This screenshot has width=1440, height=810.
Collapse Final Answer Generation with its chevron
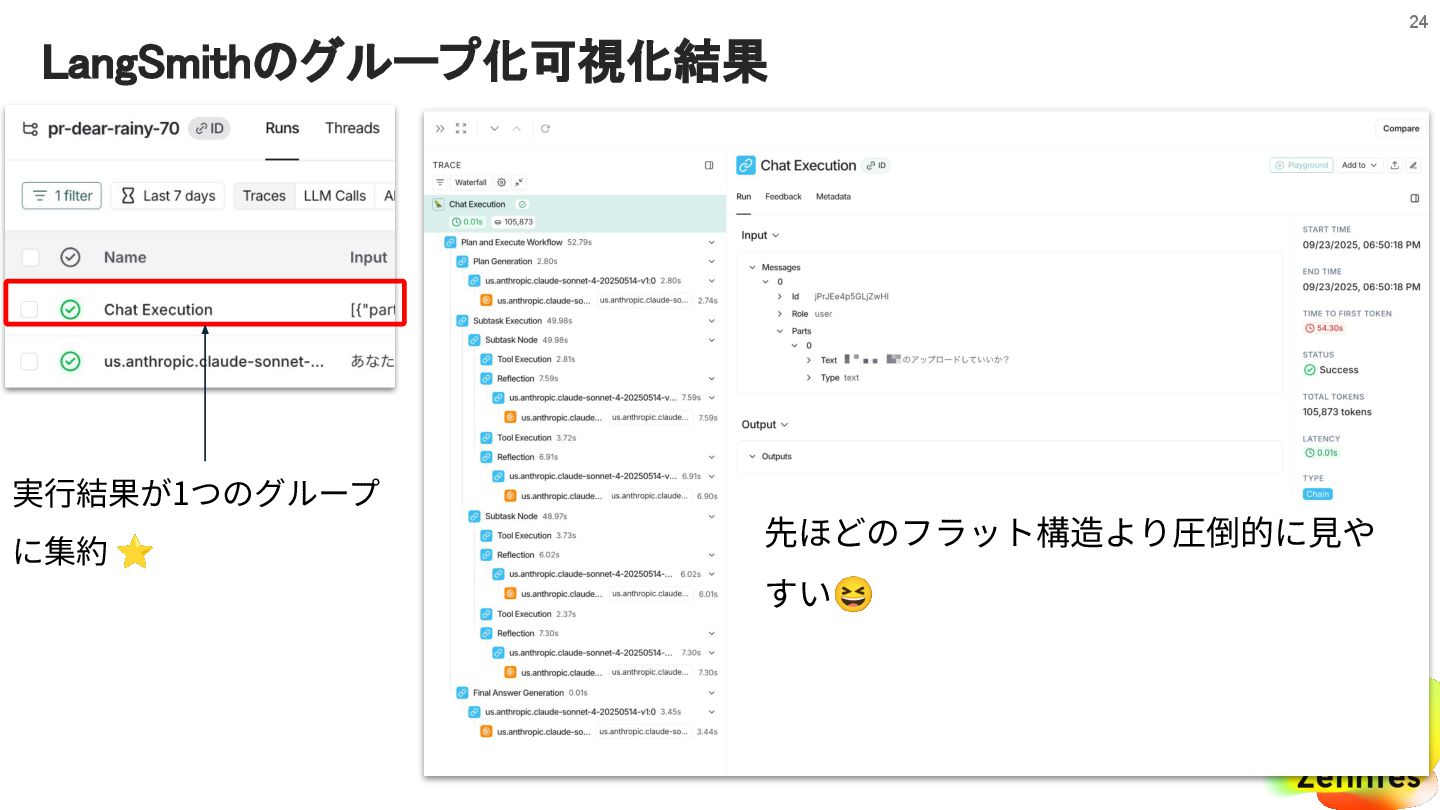(x=712, y=693)
